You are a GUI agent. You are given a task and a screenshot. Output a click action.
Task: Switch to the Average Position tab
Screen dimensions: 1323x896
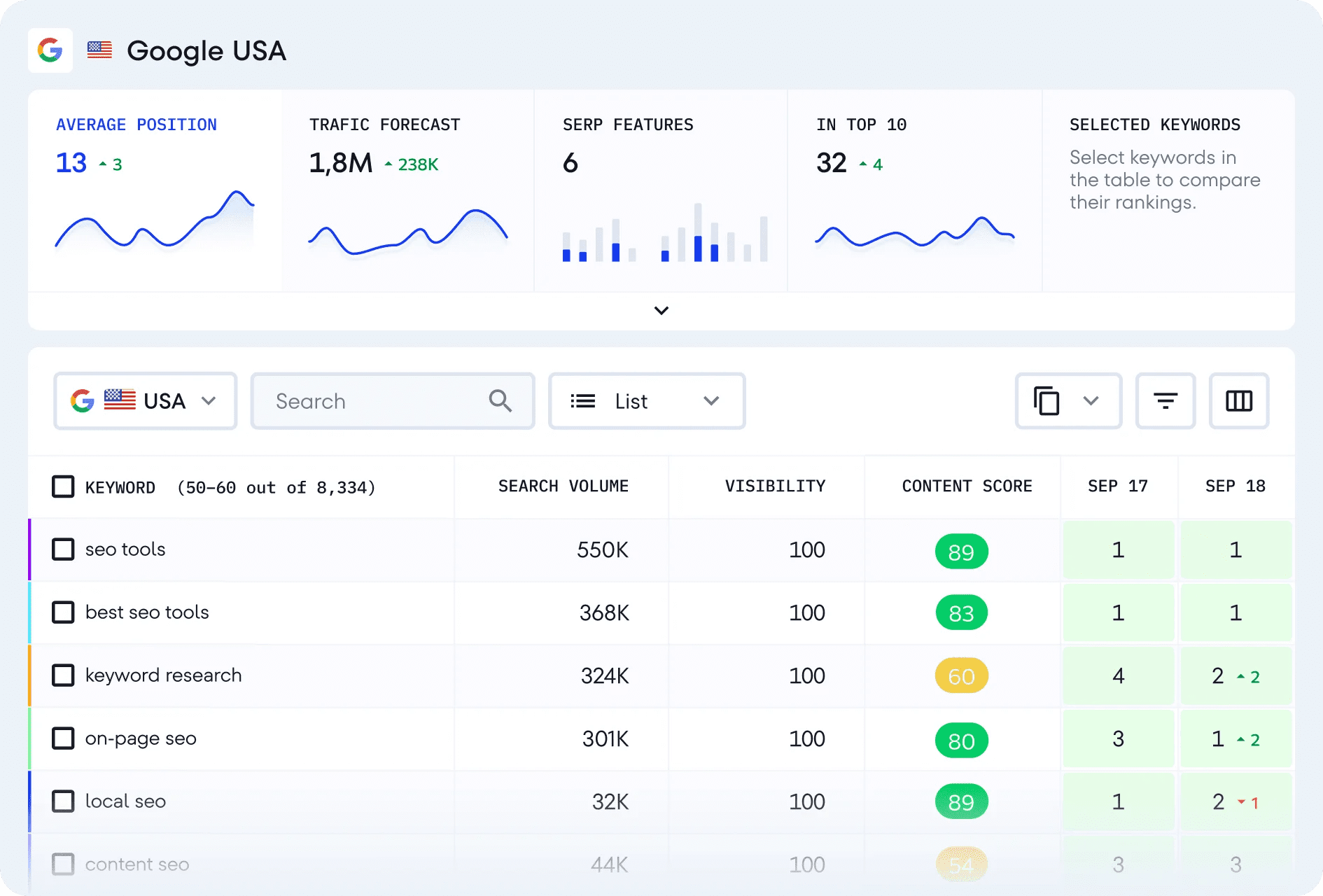136,125
